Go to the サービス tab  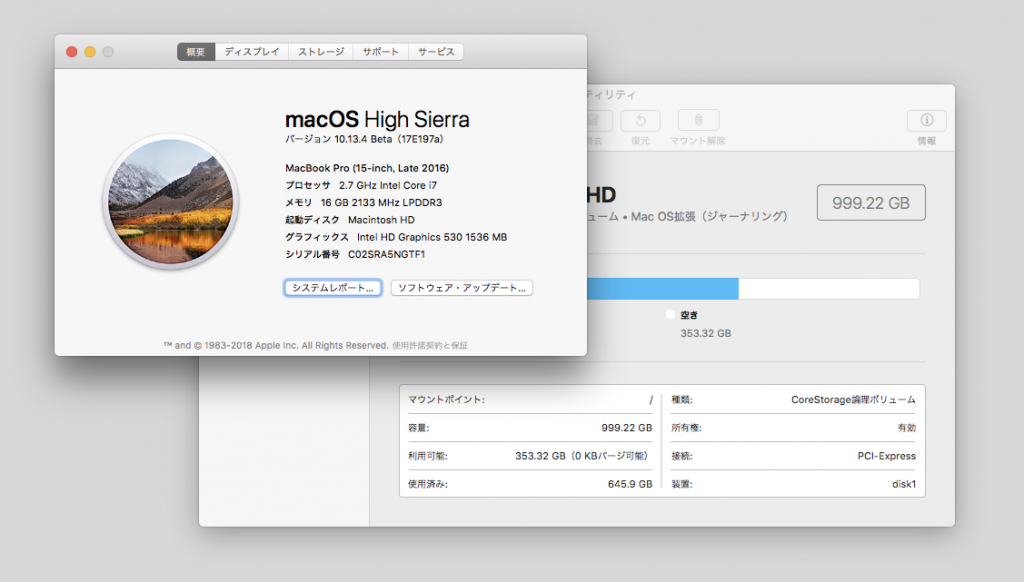436,52
